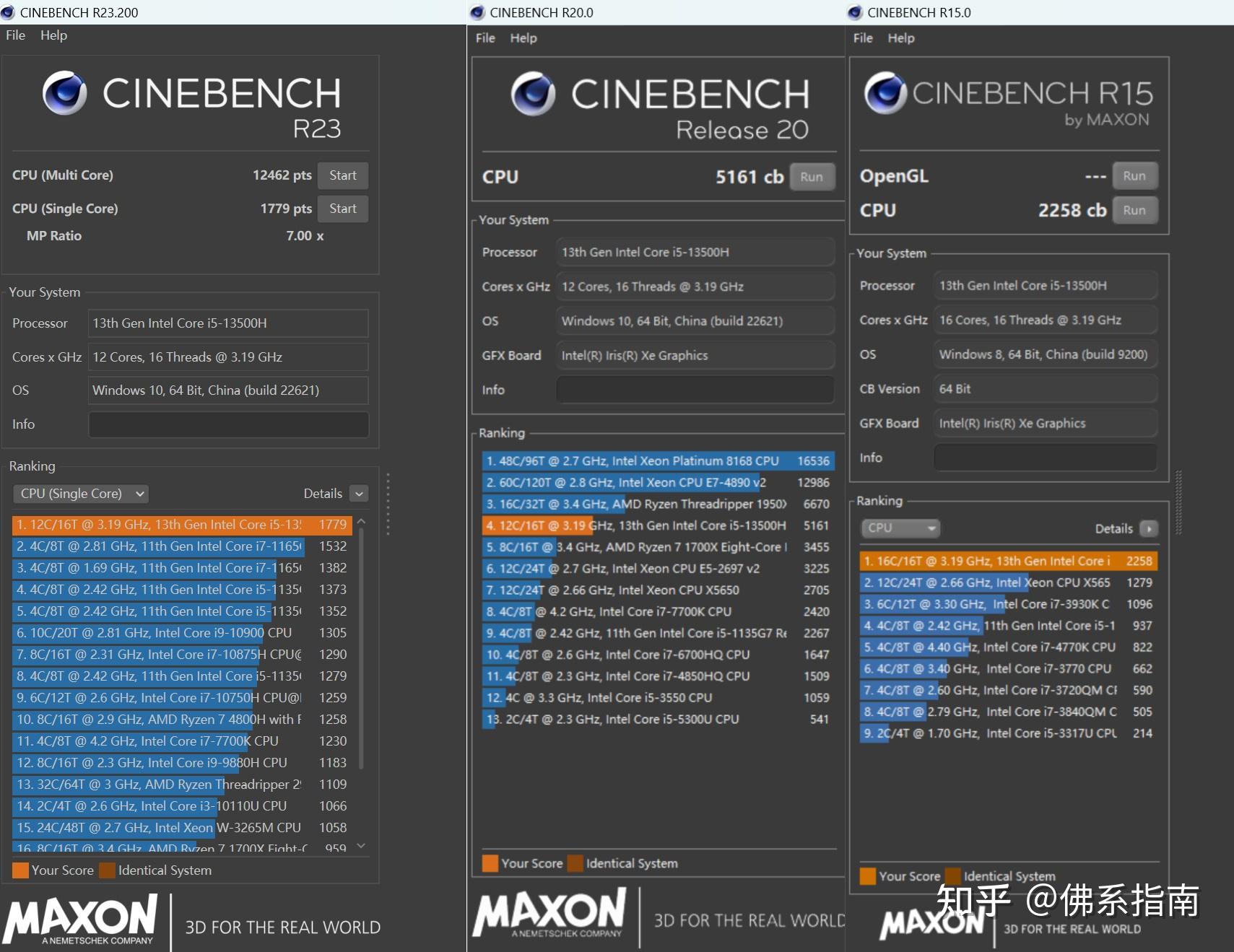Open Help menu in Cinebench R23
The width and height of the screenshot is (1234, 952).
[x=53, y=35]
